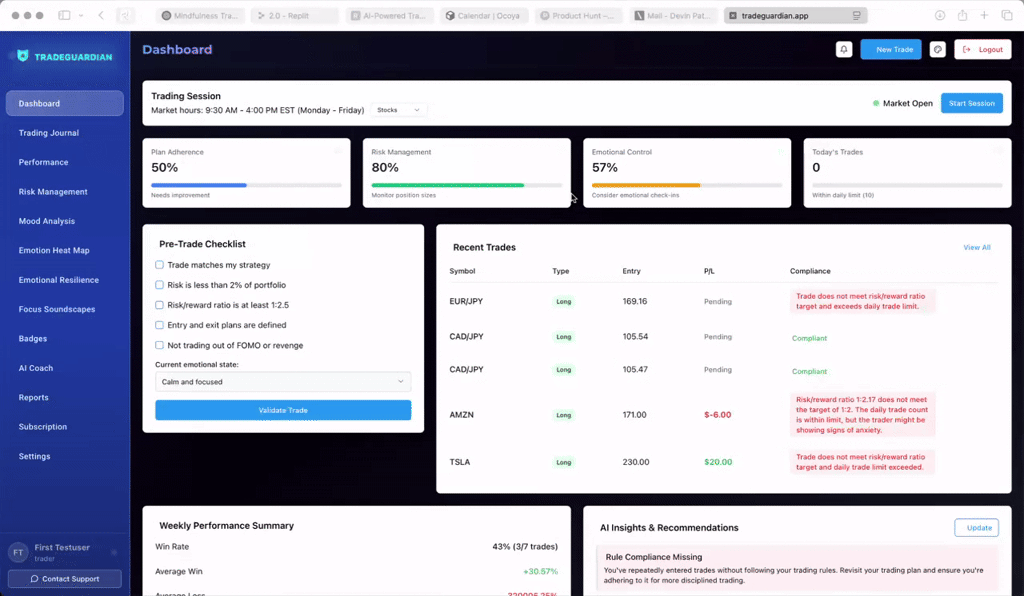
Task: Check 'Entry and exit plans are defined'
Action: pos(160,325)
